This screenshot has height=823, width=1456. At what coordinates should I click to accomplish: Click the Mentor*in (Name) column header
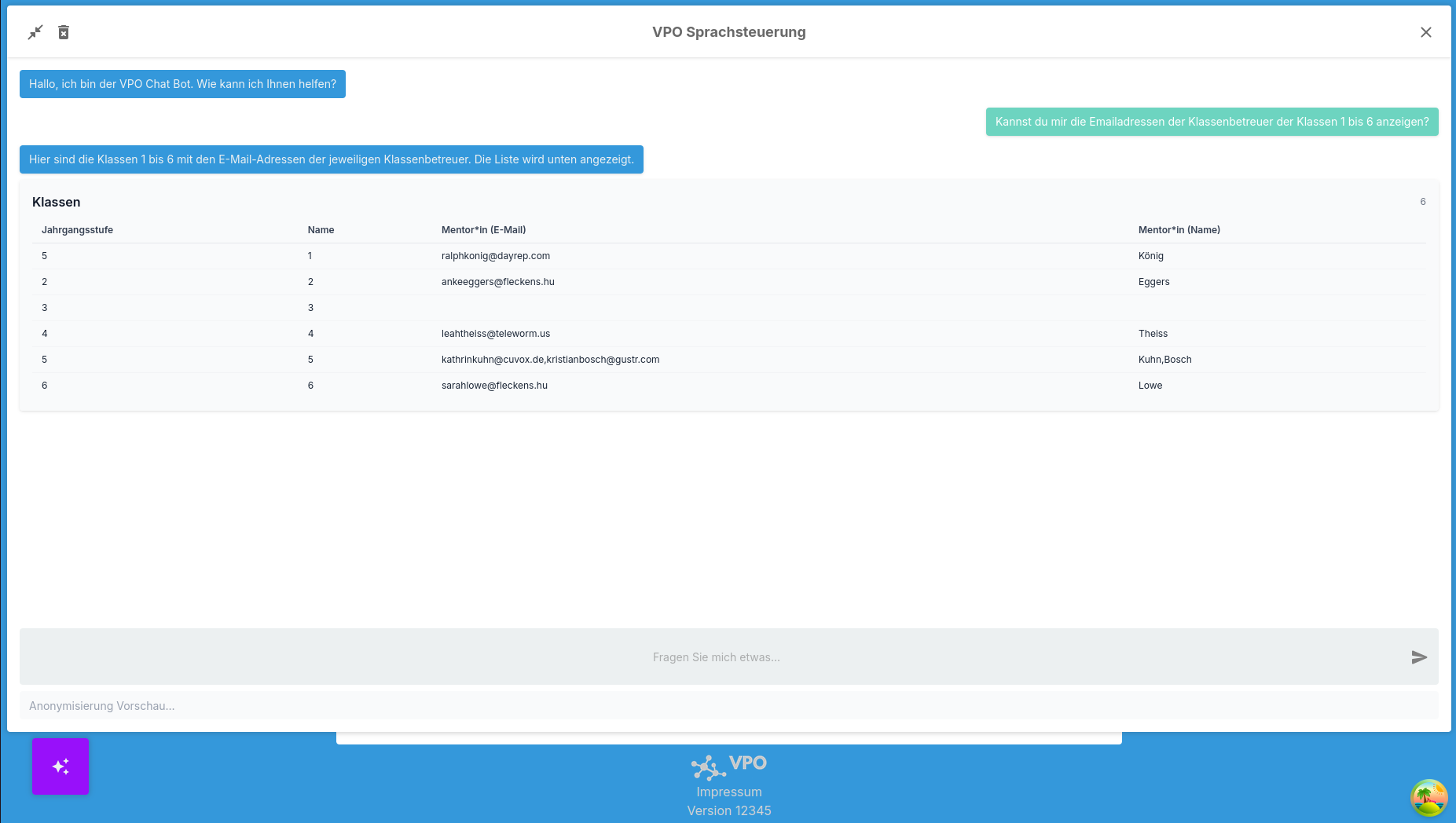pos(1179,230)
